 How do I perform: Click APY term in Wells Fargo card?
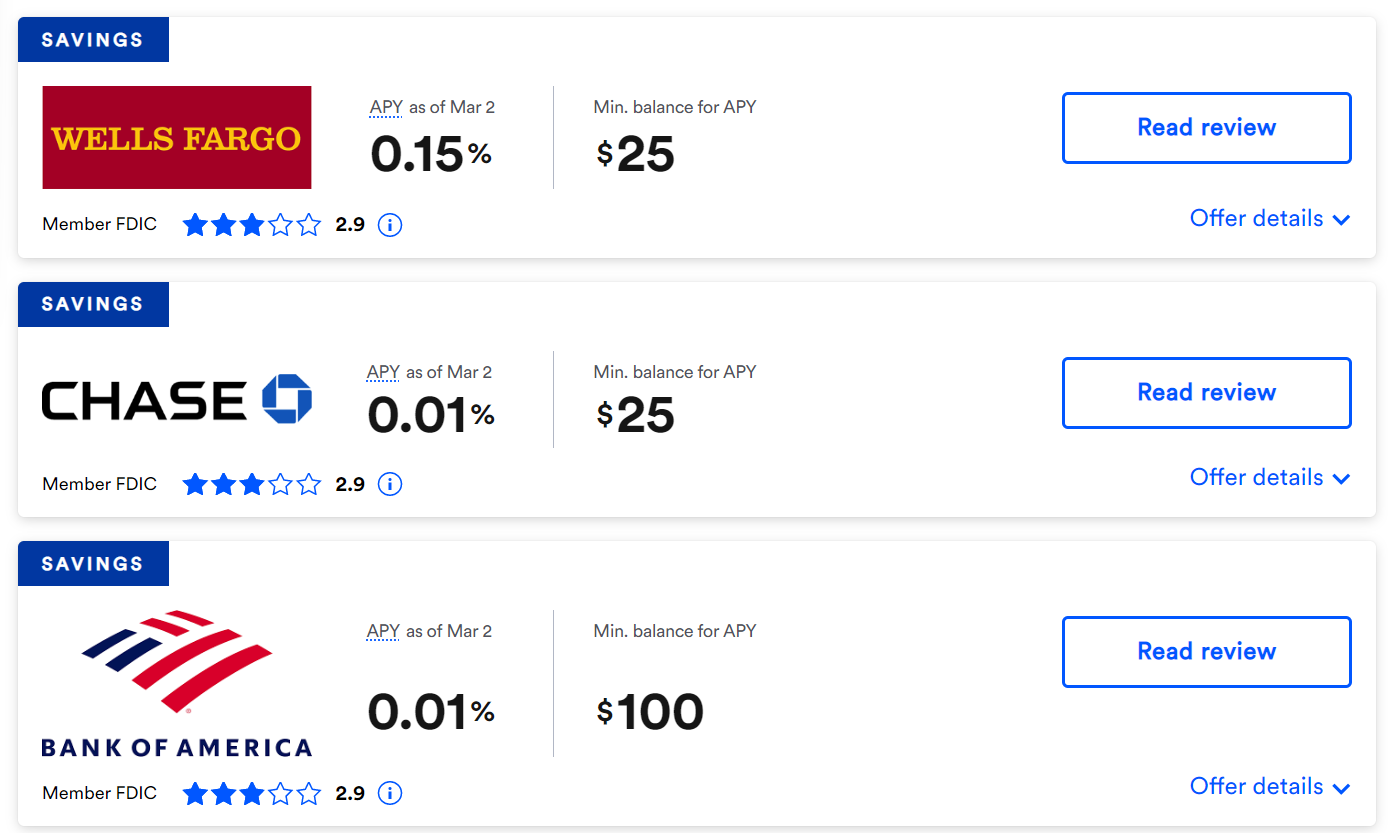[x=385, y=107]
